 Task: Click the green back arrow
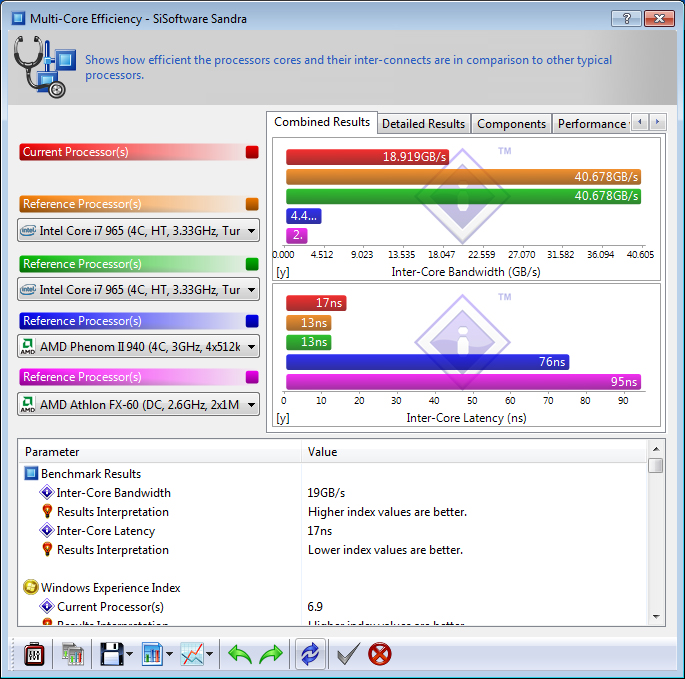coord(239,654)
